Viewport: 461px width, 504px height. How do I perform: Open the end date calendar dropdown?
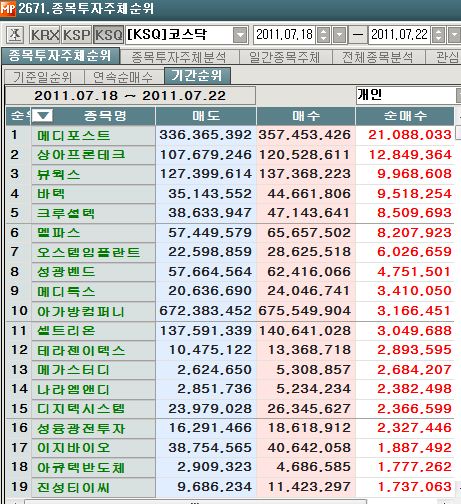pyautogui.click(x=455, y=35)
